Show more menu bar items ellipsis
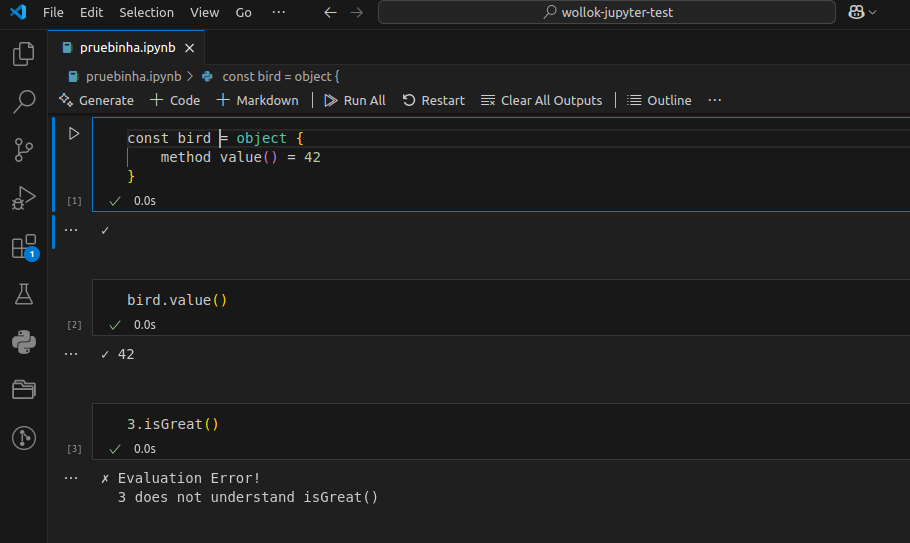The width and height of the screenshot is (910, 543). pyautogui.click(x=279, y=12)
